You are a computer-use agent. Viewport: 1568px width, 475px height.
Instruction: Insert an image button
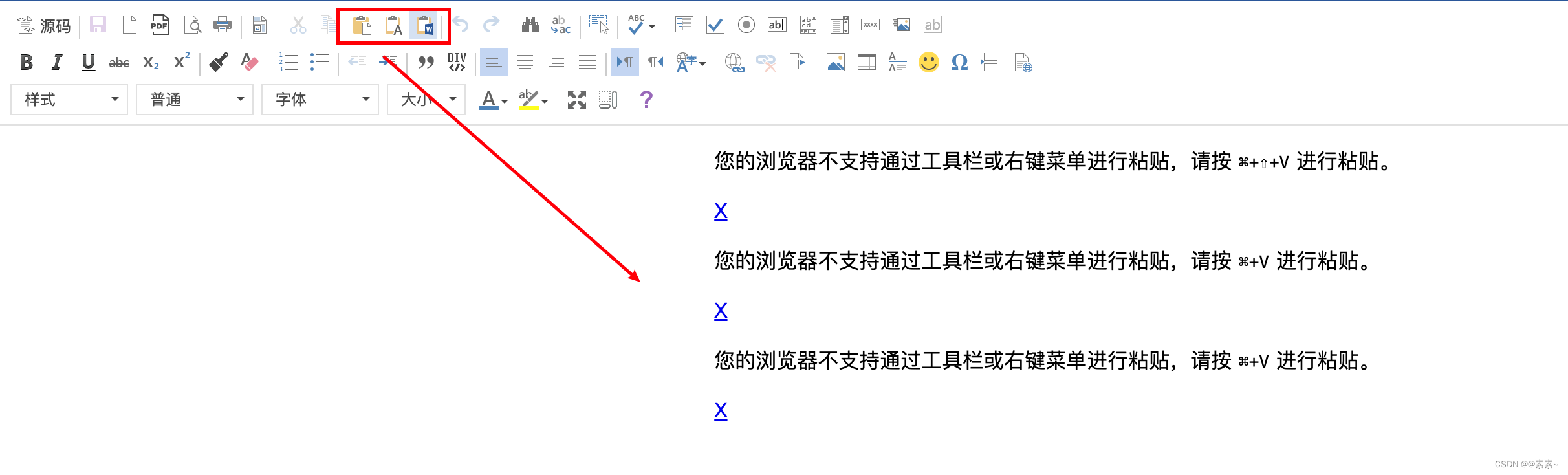(x=901, y=25)
